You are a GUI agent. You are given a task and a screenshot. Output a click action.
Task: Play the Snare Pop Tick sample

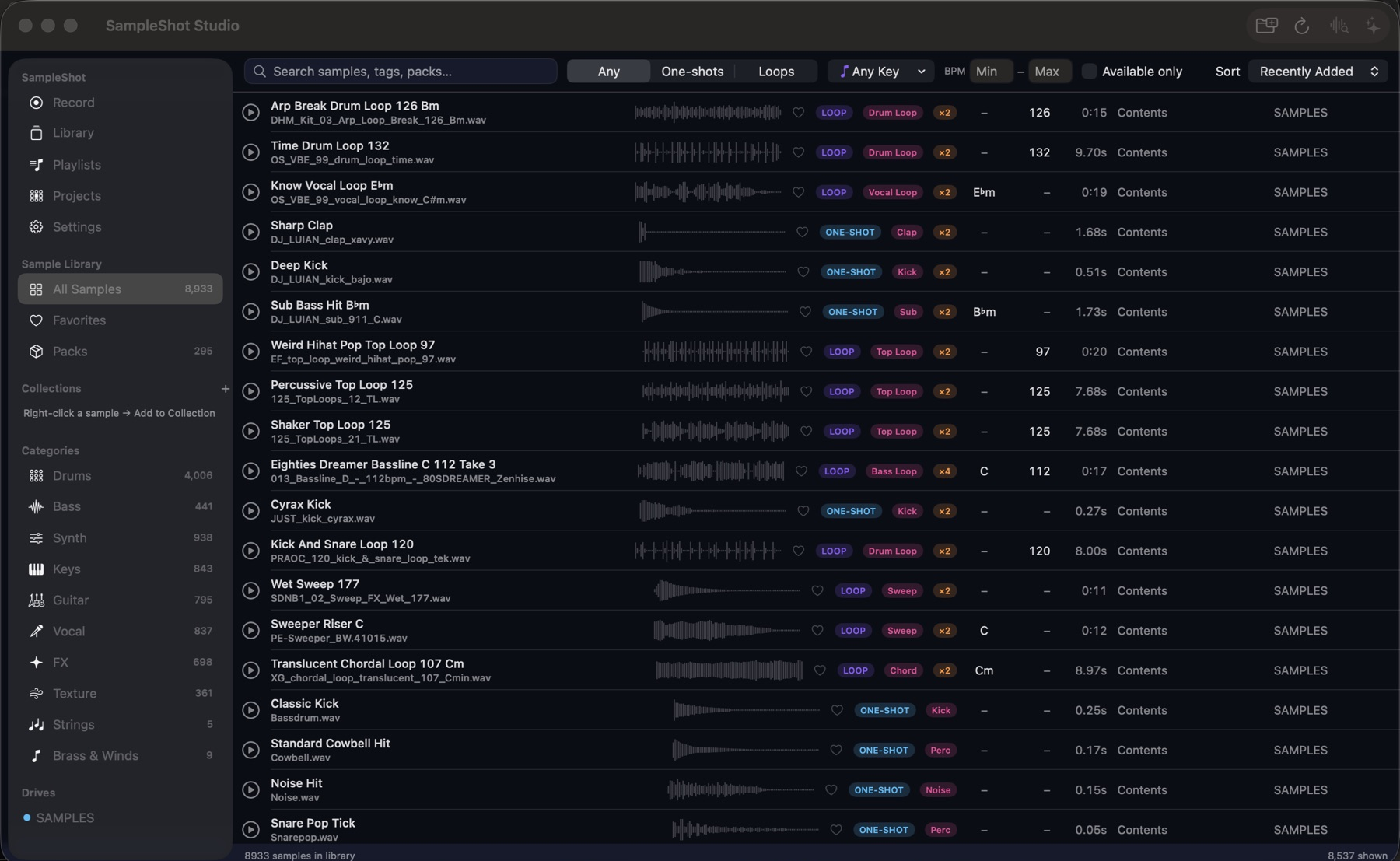[x=250, y=830]
